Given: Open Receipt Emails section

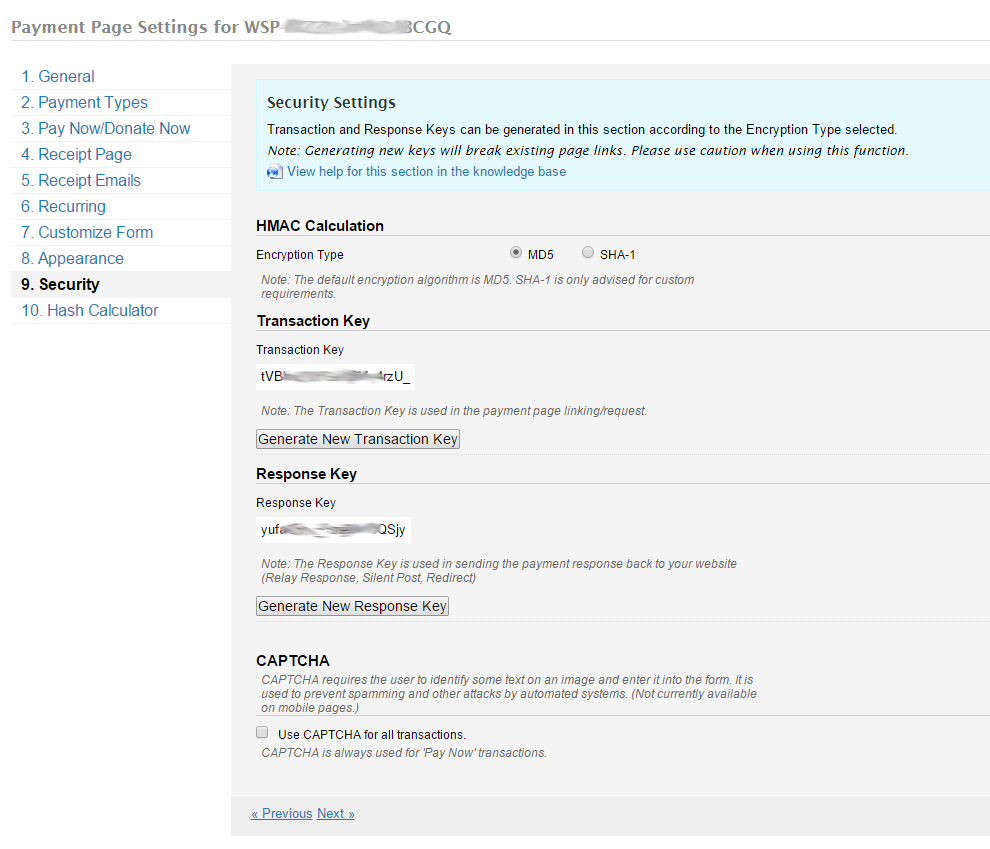Looking at the screenshot, I should click(x=81, y=181).
